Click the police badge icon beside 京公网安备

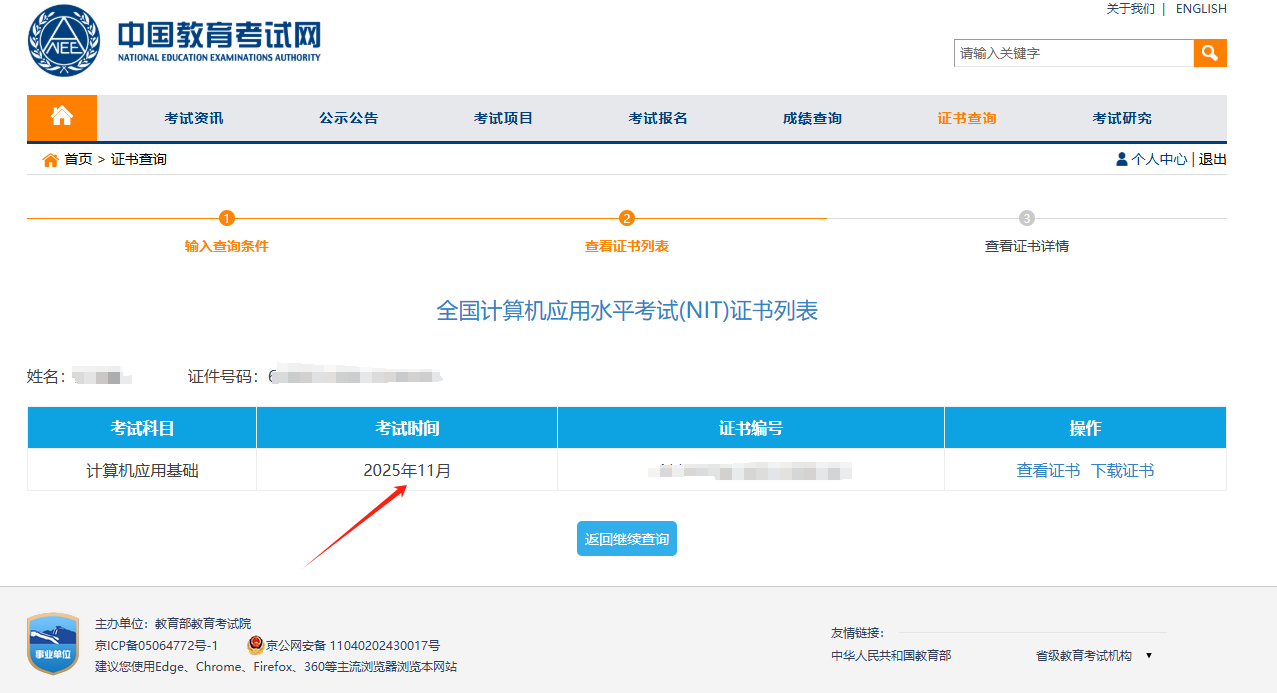coord(255,645)
